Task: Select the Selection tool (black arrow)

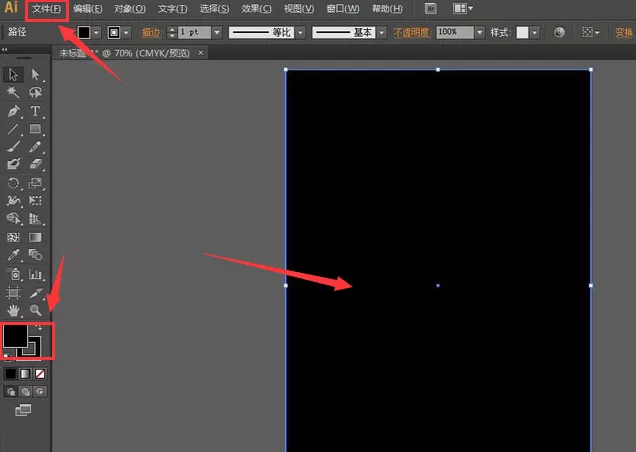Action: point(13,75)
